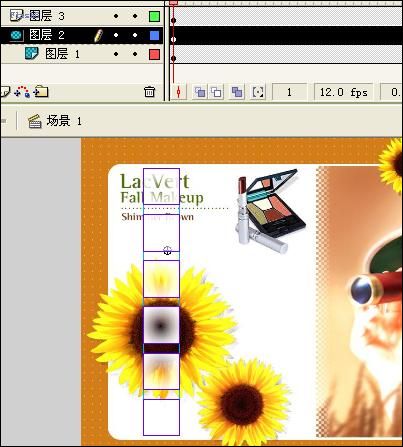The width and height of the screenshot is (403, 447).
Task: Click the 场景 1 scene label
Action: tap(64, 121)
